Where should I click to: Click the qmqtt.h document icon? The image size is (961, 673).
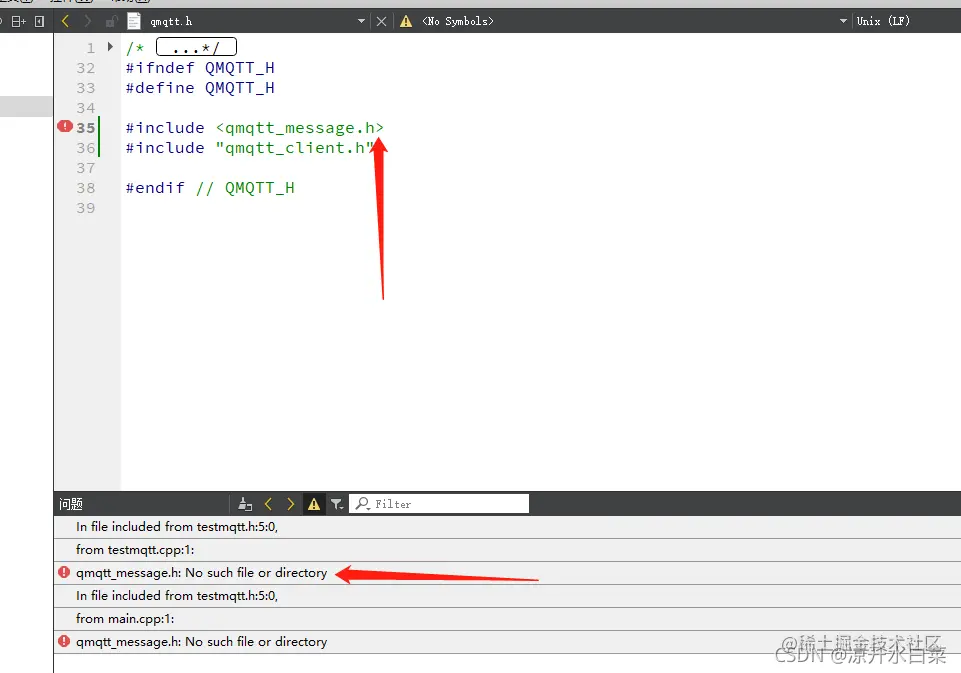click(134, 21)
